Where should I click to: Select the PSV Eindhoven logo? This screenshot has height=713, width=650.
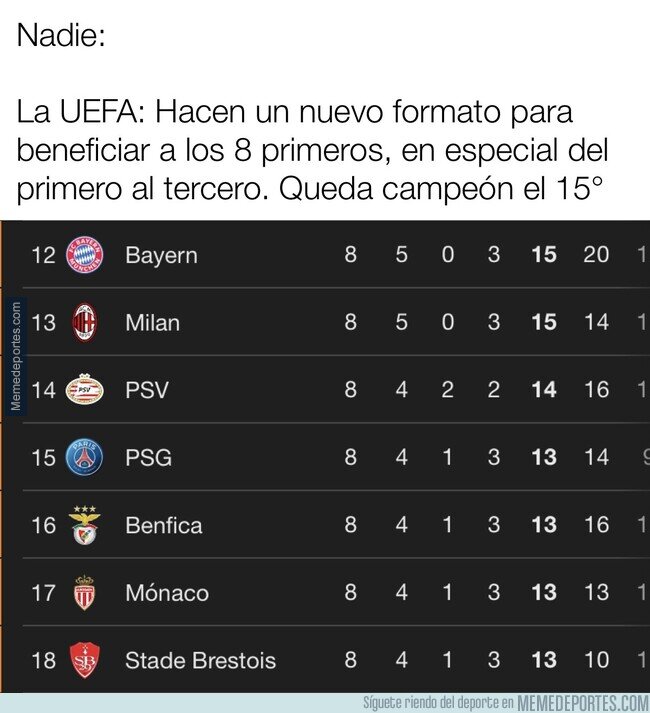84,389
